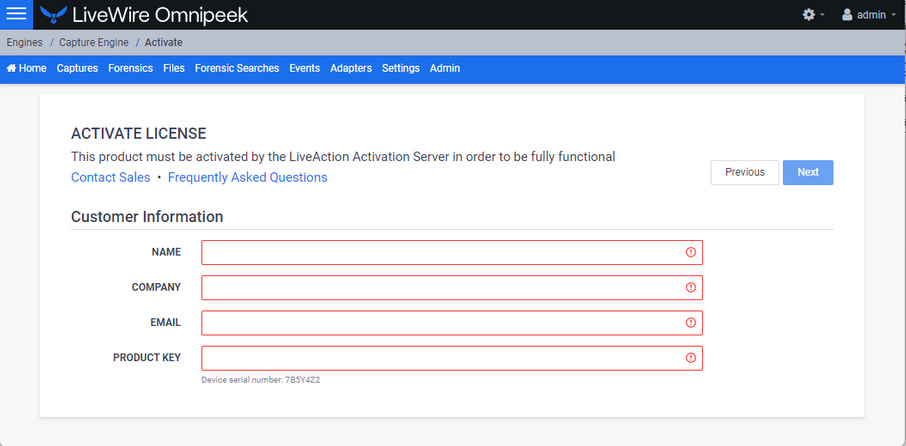
Task: Open the settings gear dropdown
Action: (813, 14)
